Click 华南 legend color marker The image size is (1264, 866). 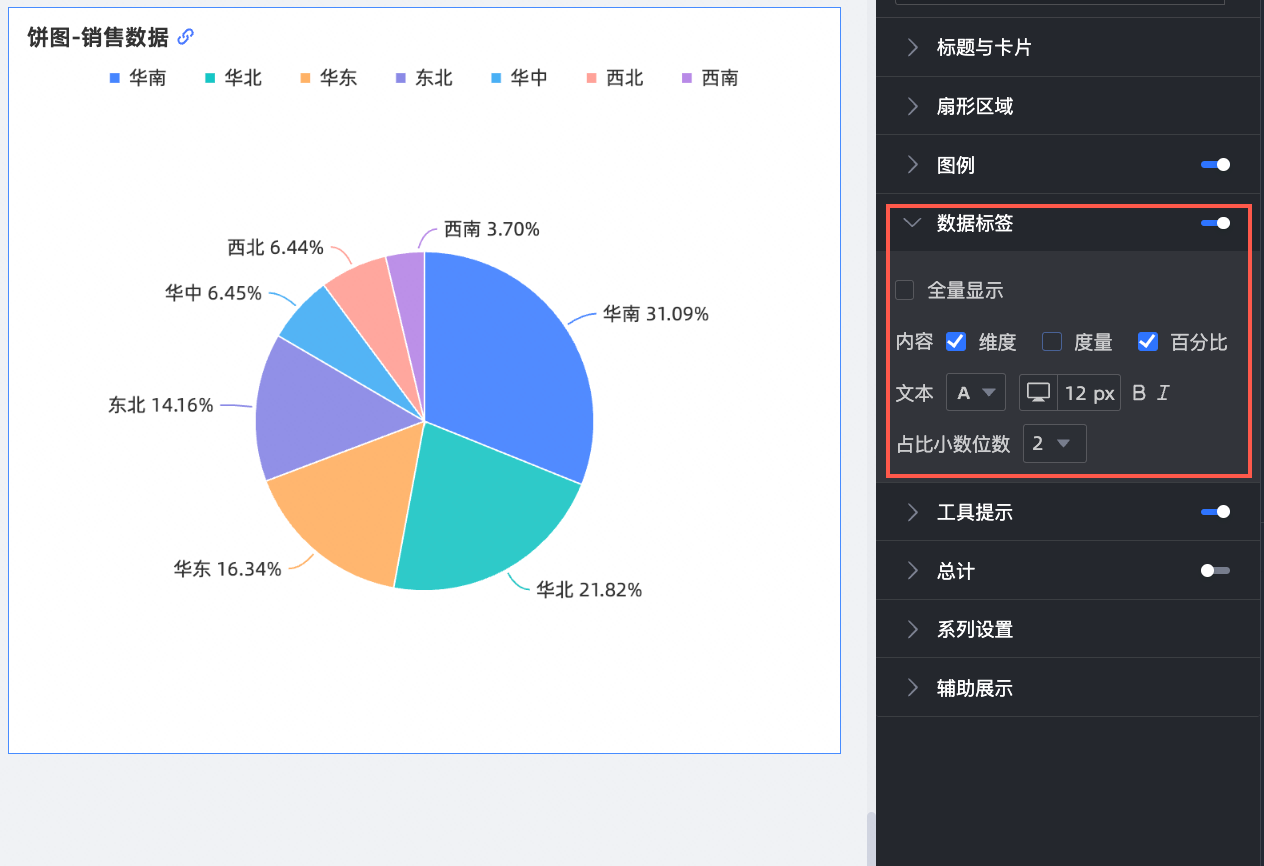point(115,78)
